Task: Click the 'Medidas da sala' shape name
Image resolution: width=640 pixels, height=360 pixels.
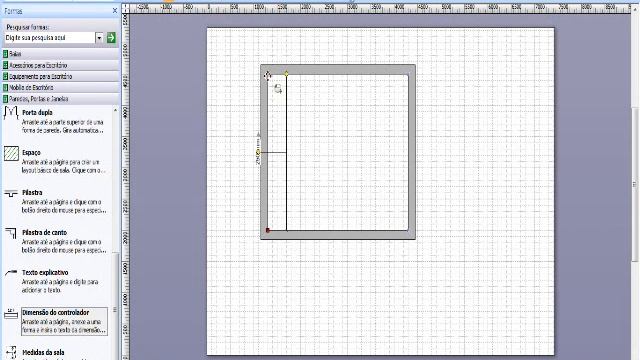Action: click(x=43, y=353)
